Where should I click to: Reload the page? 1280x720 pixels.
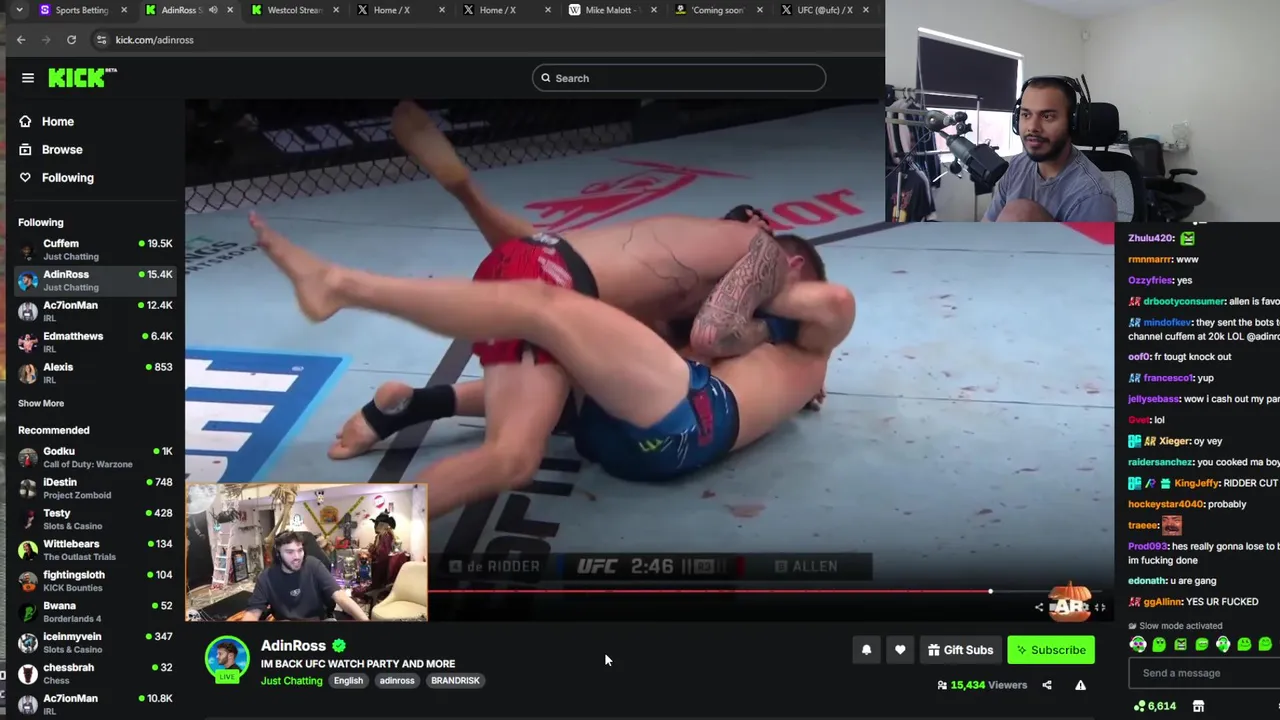pos(71,40)
